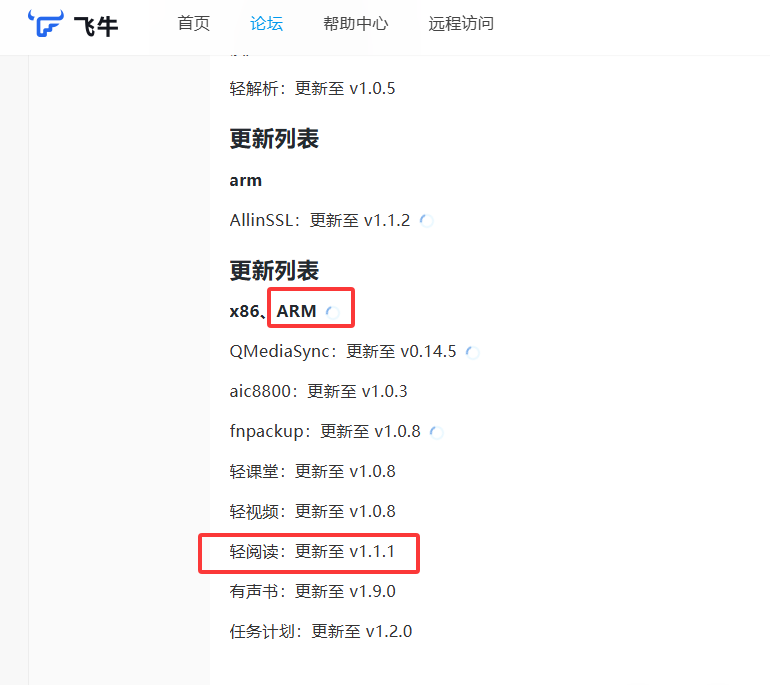The image size is (770, 685).
Task: Click the 飞牛 bull logo icon
Action: tap(46, 23)
